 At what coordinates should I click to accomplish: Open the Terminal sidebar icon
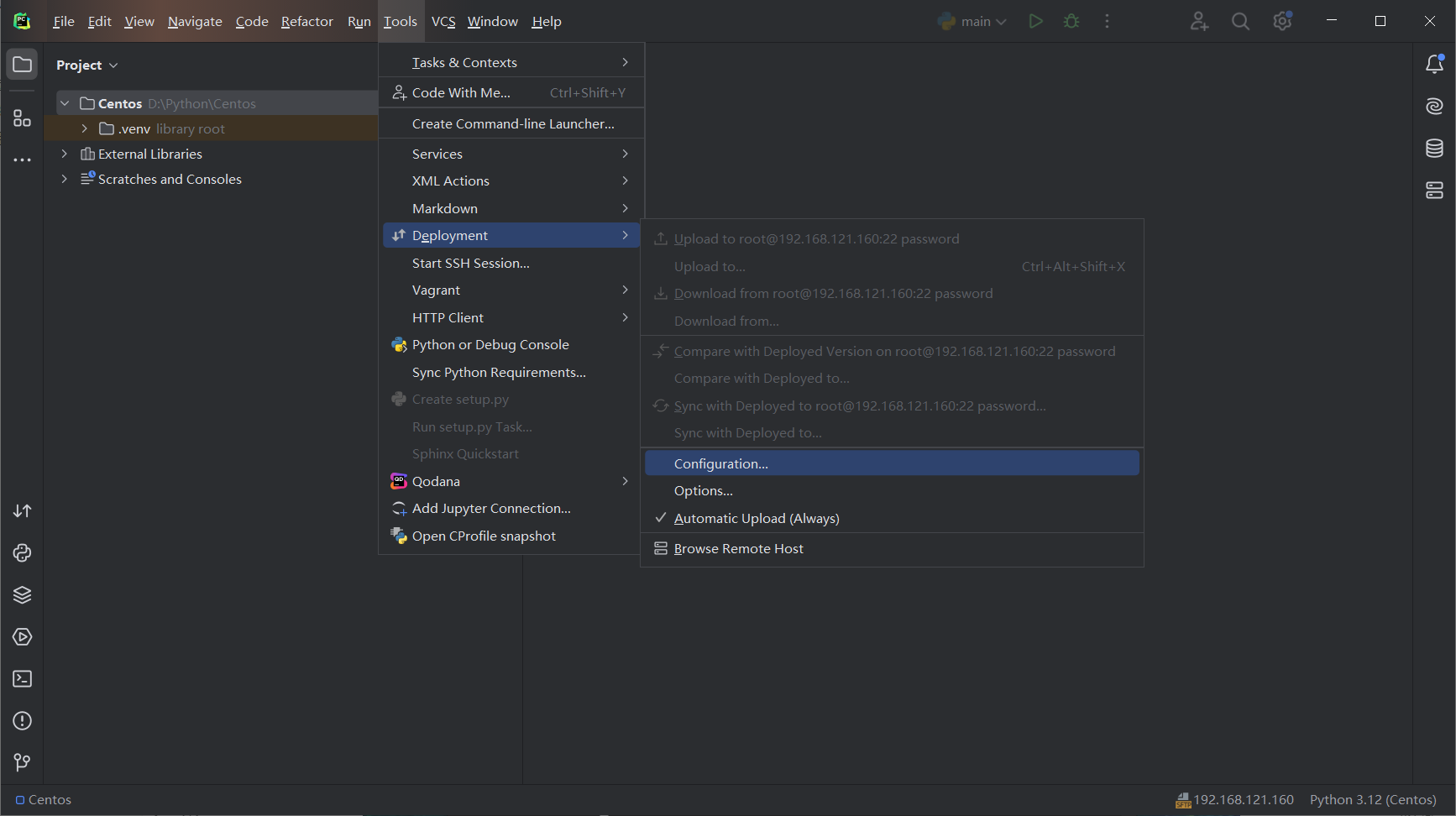click(x=23, y=678)
